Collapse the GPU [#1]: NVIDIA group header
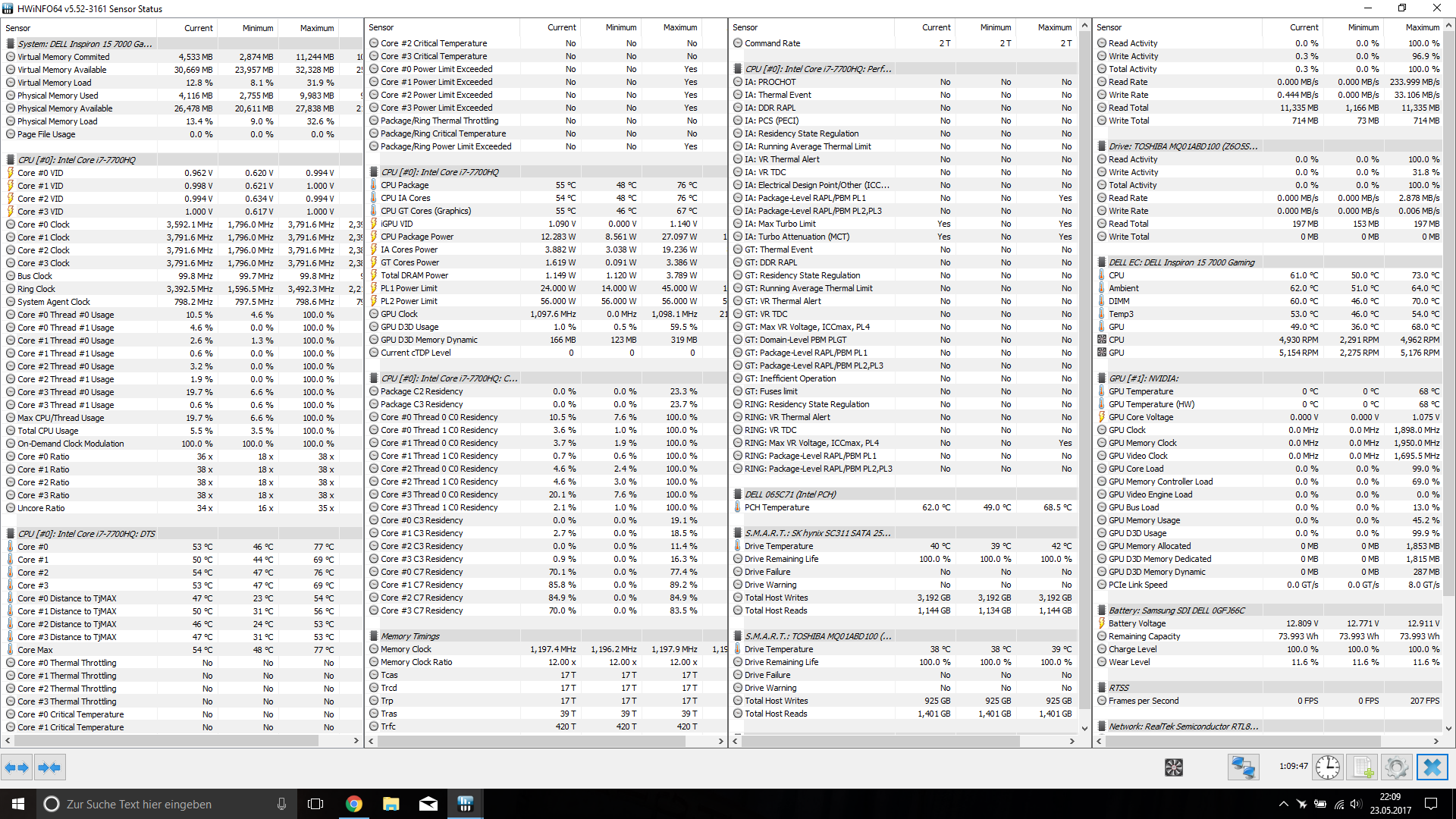Viewport: 1456px width, 819px height. (1143, 378)
